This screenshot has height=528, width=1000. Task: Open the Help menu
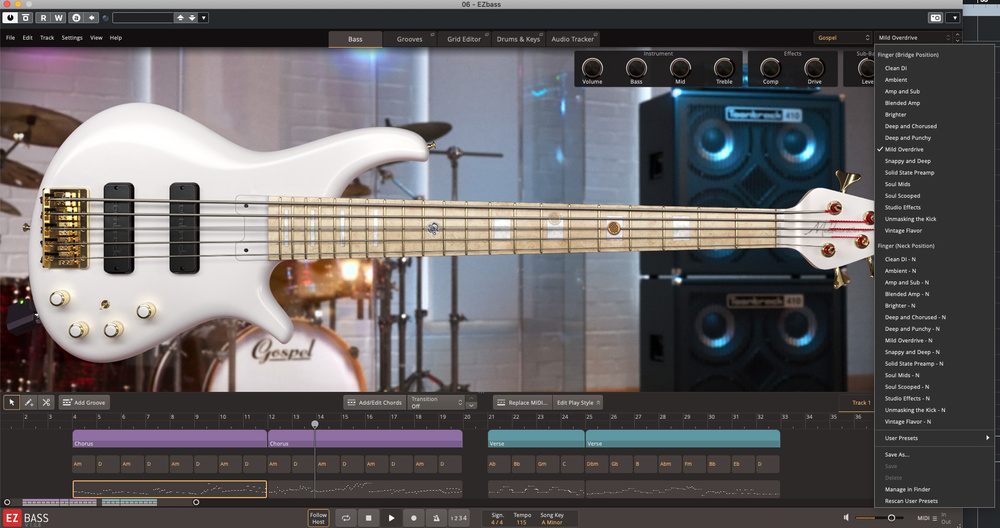tap(115, 38)
